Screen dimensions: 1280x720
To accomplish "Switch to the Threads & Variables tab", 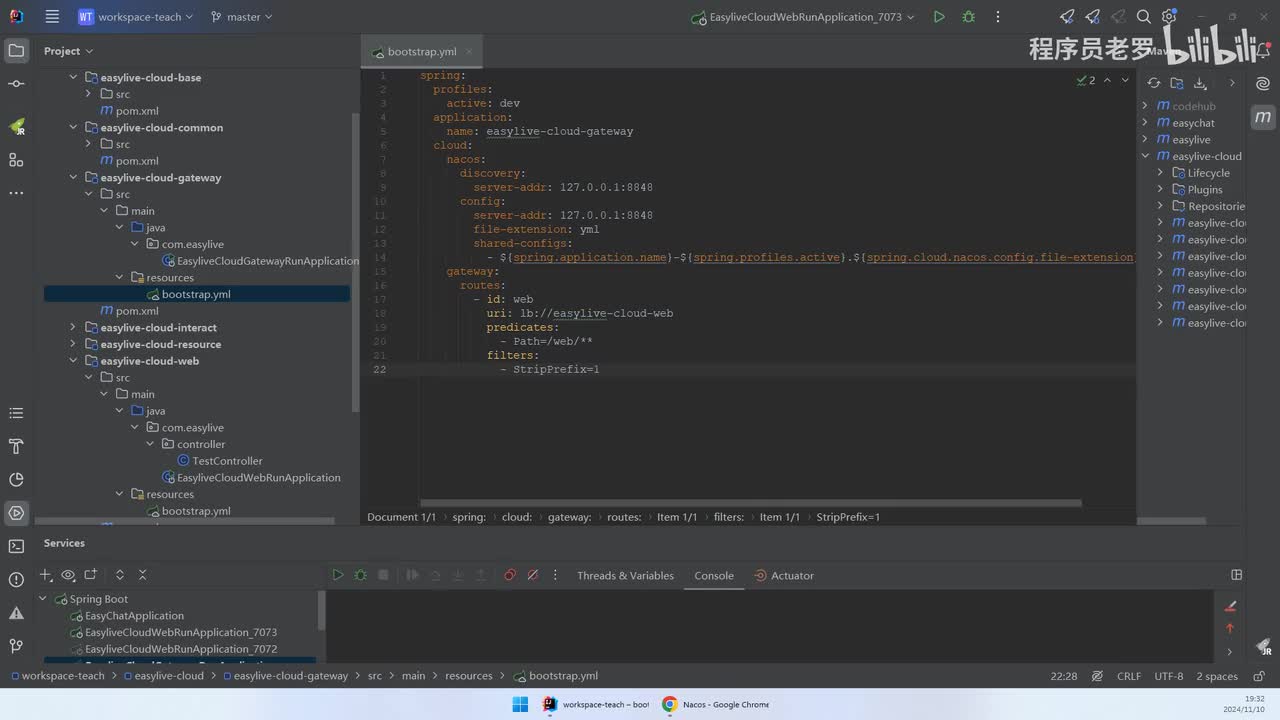I will (x=625, y=576).
